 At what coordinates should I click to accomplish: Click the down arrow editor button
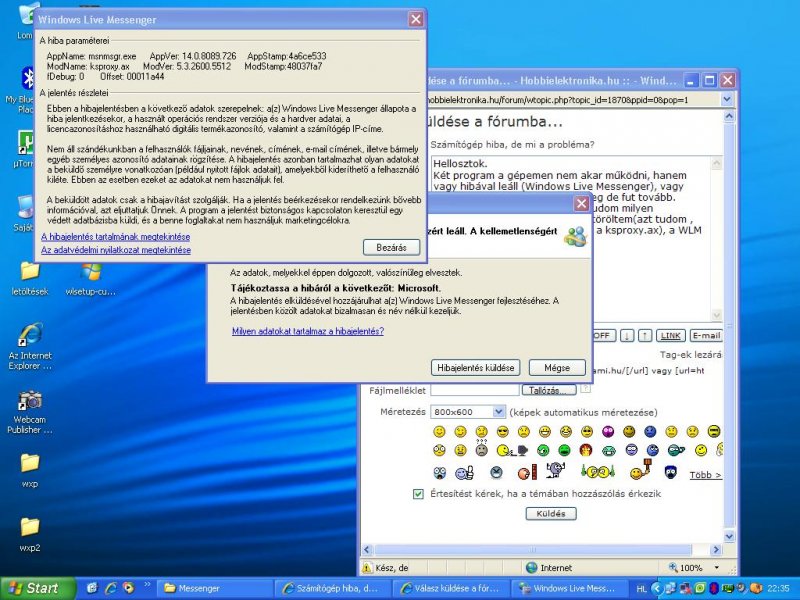click(627, 335)
